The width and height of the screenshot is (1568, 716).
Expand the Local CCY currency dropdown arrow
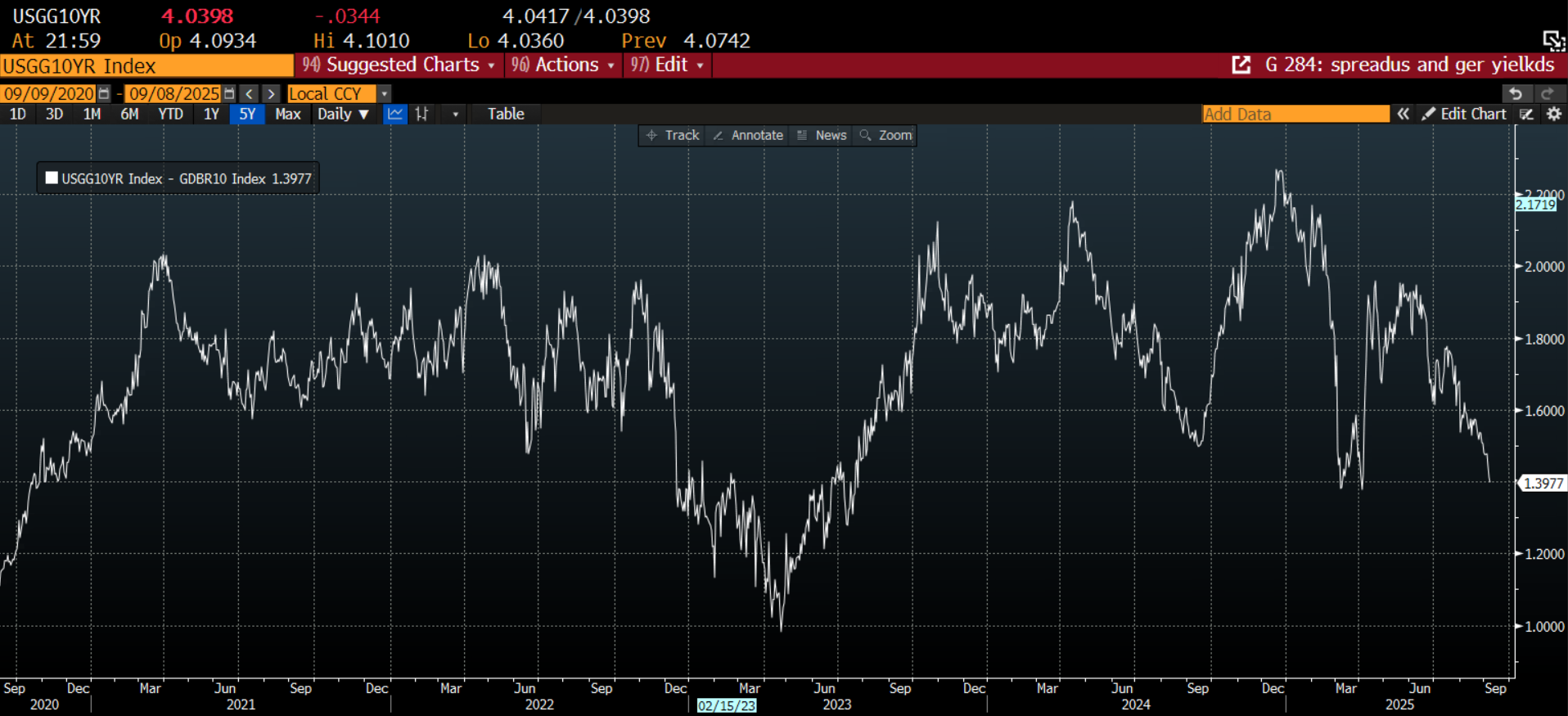point(384,94)
